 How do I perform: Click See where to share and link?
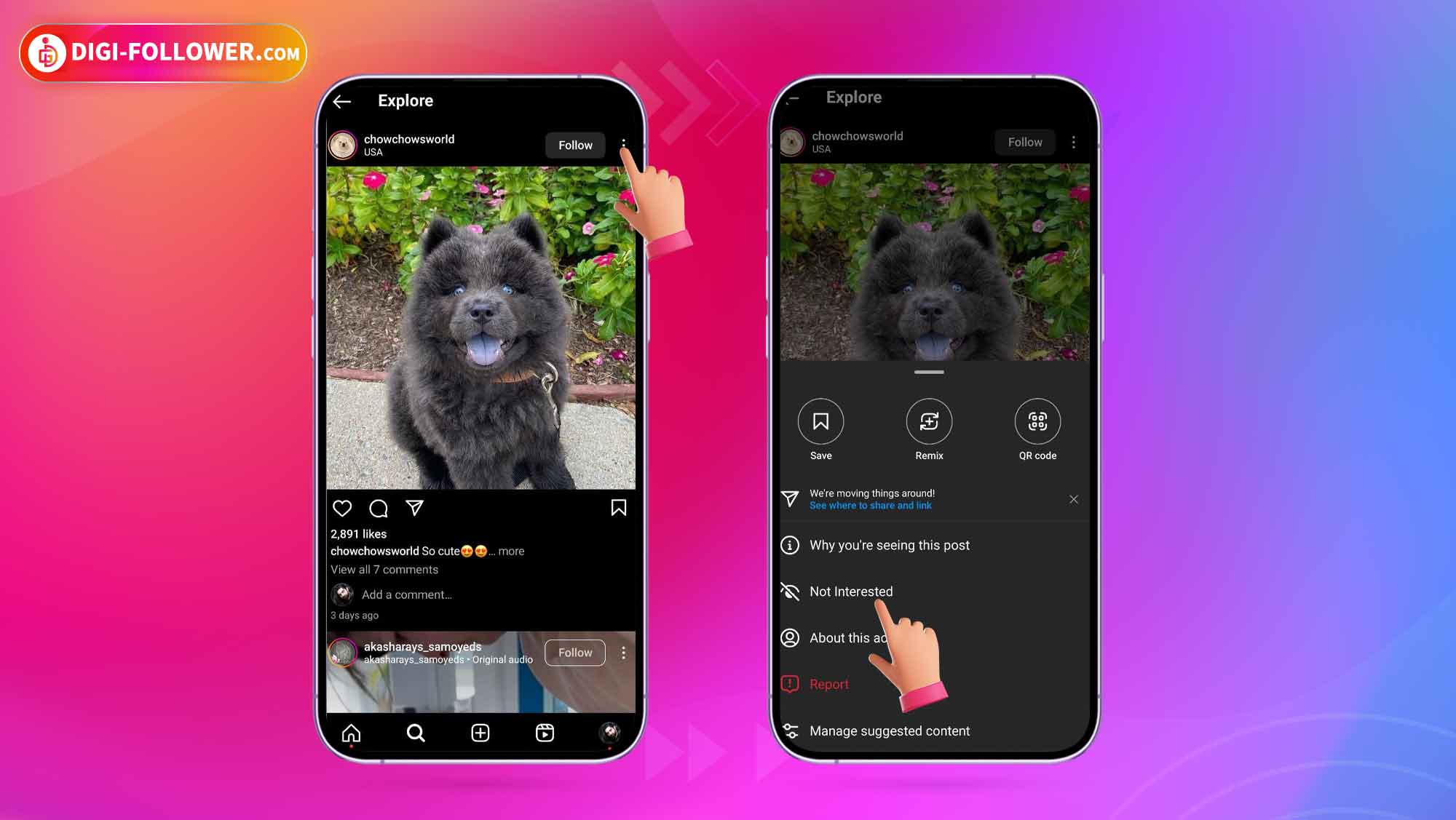pyautogui.click(x=870, y=505)
